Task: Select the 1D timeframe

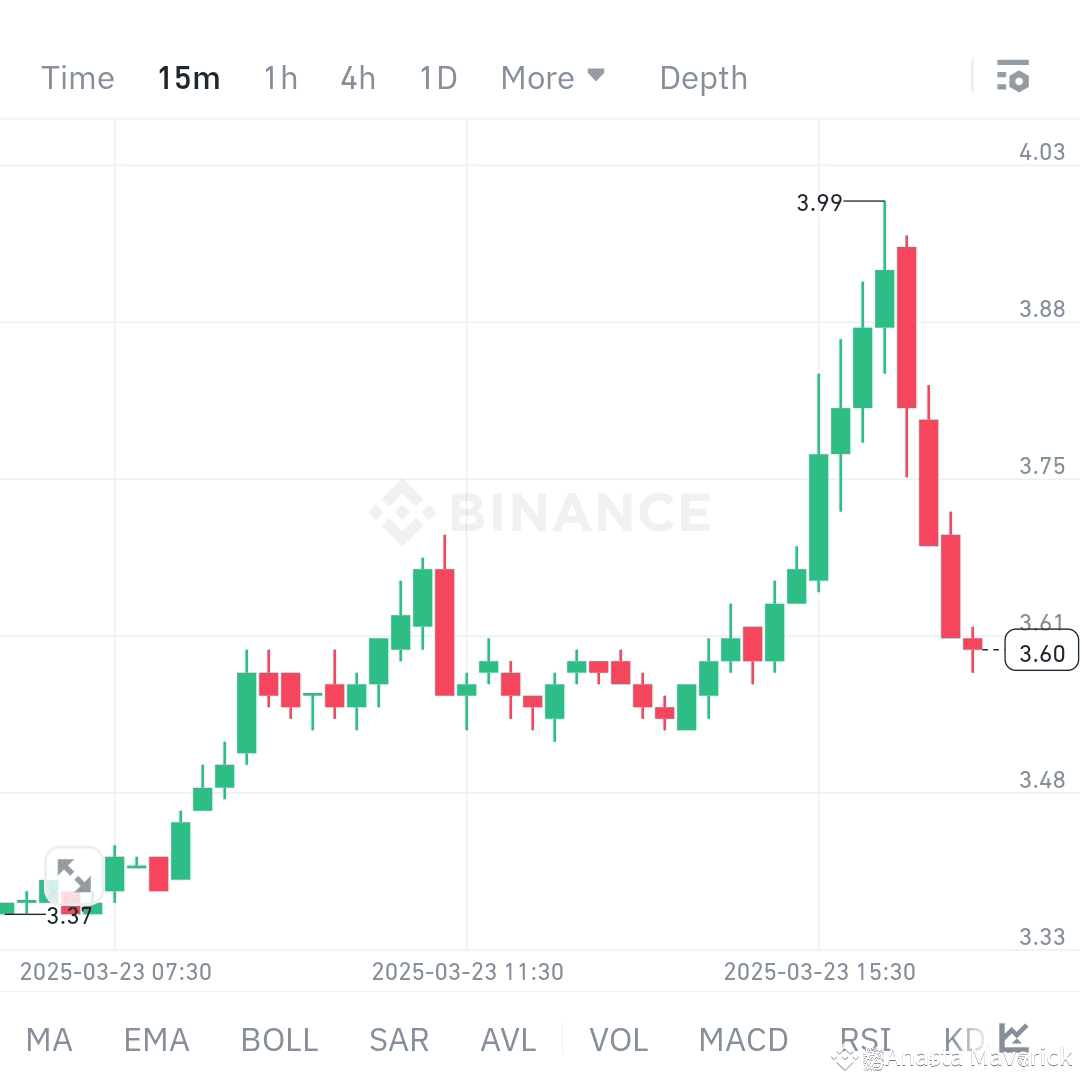Action: 437,77
